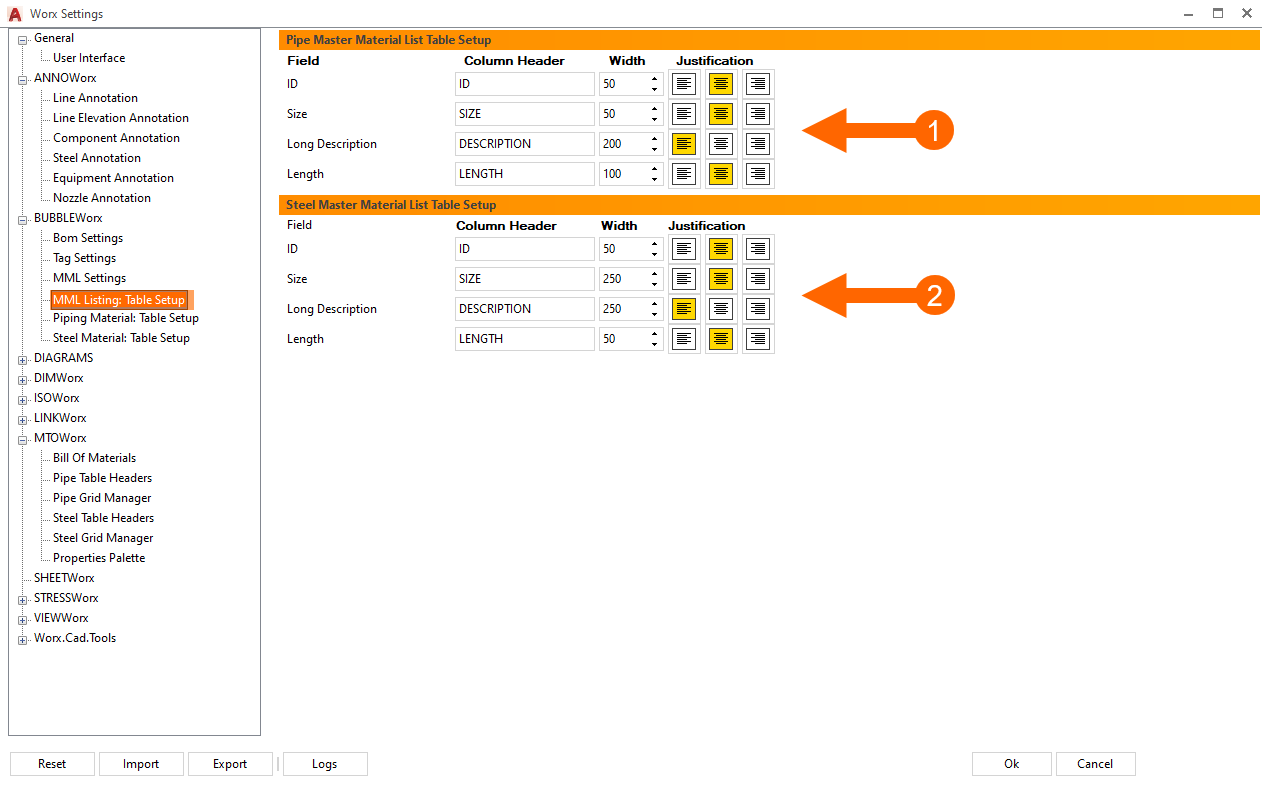The image size is (1262, 790).
Task: Expand the DIMWorx tree node
Action: (22, 379)
